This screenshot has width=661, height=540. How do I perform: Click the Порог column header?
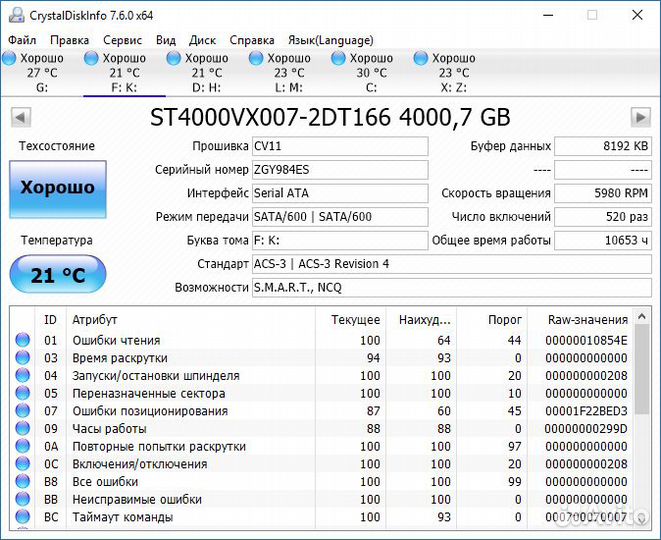tap(492, 320)
